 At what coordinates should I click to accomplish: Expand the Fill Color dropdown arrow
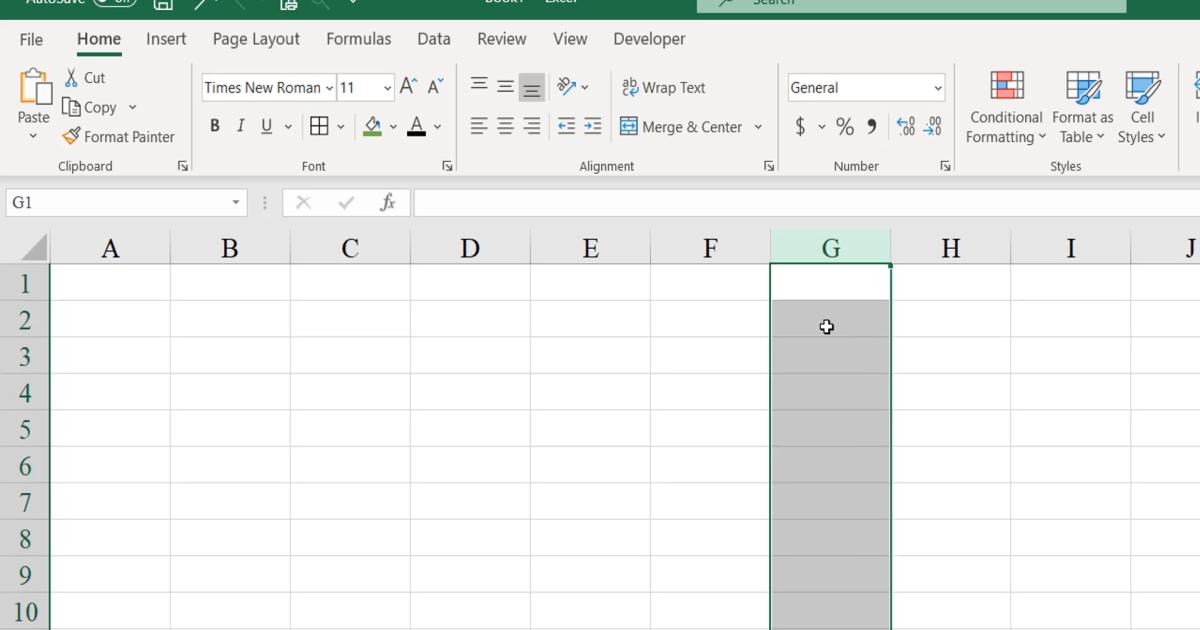click(x=393, y=126)
